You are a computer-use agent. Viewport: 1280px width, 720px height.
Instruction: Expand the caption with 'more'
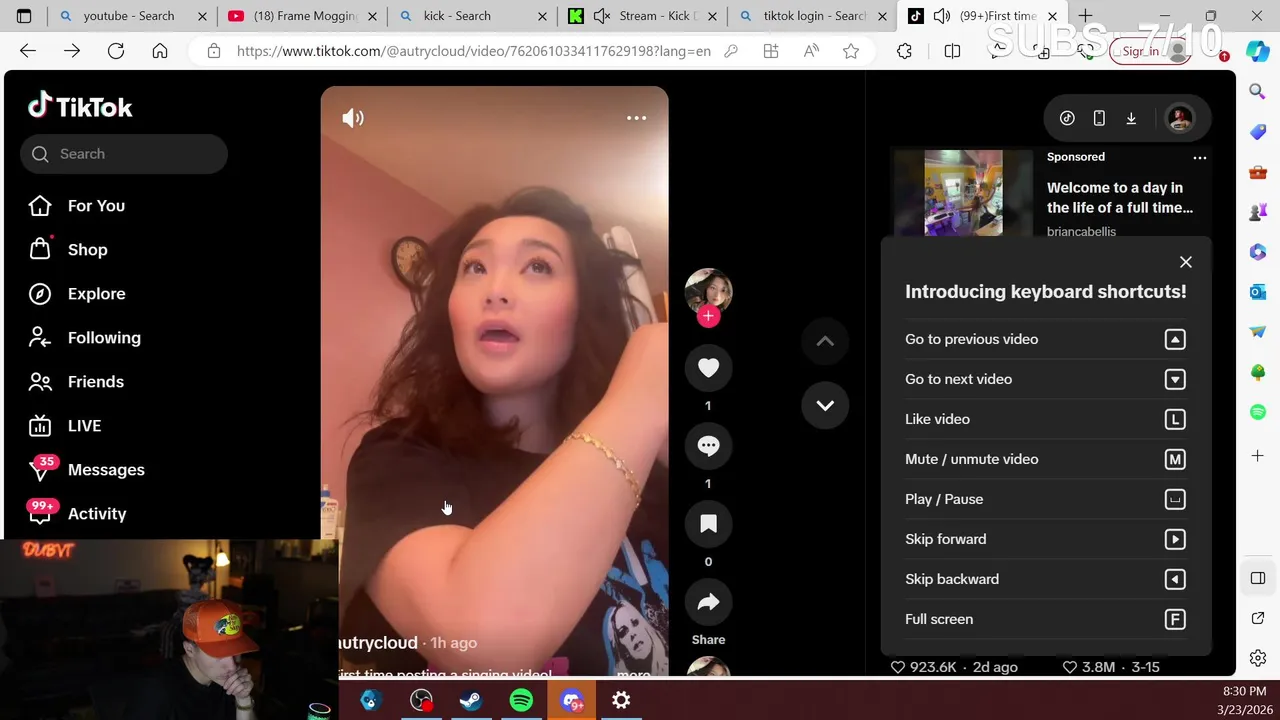pyautogui.click(x=634, y=674)
